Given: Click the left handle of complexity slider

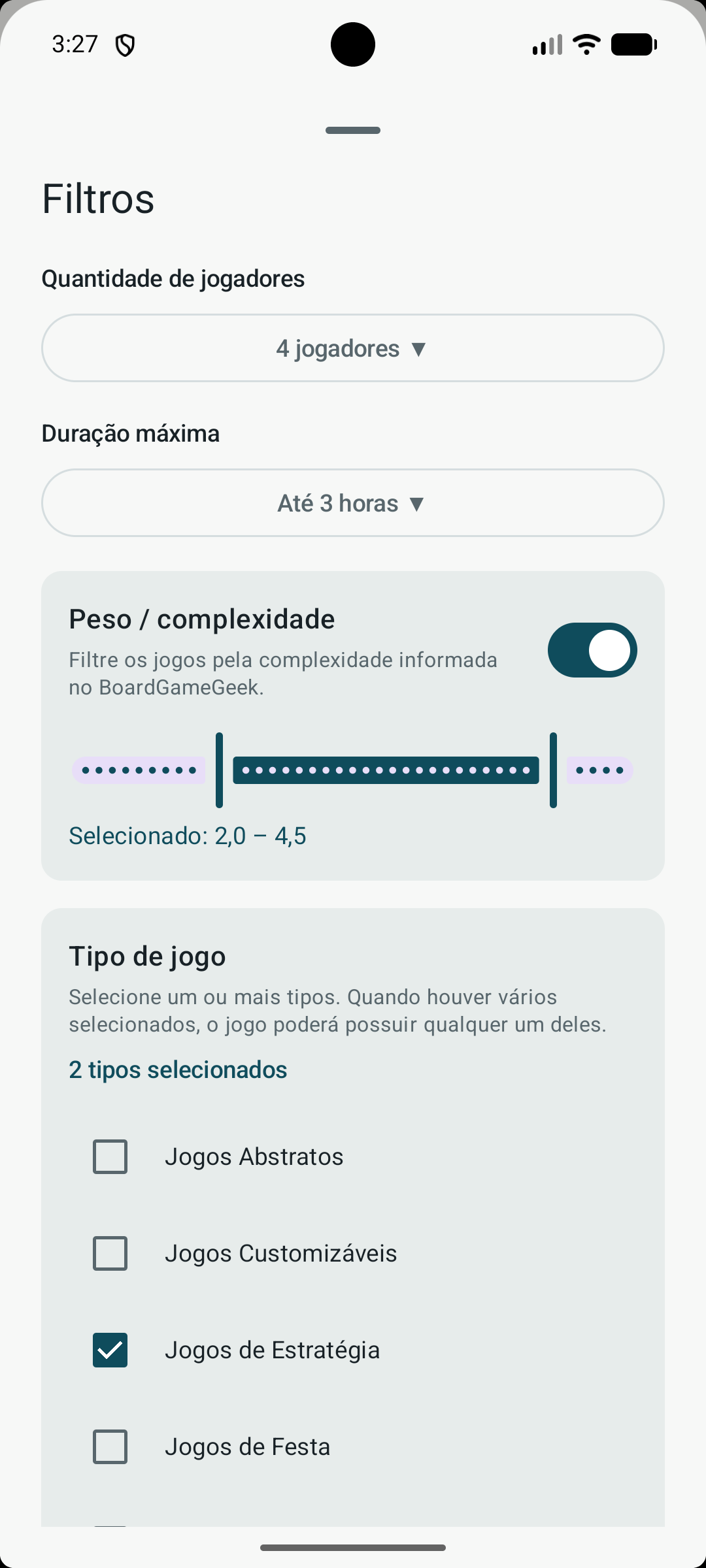Looking at the screenshot, I should coord(219,770).
